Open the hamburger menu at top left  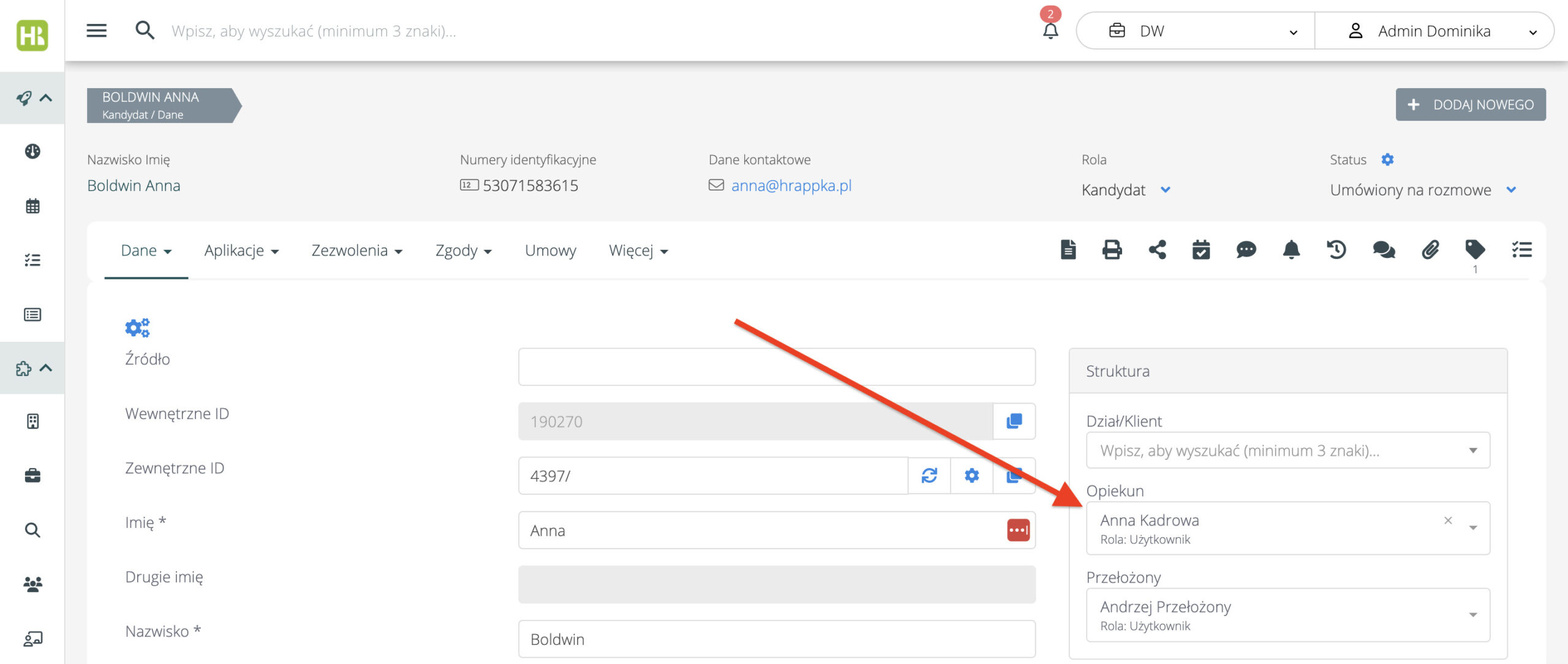tap(96, 30)
